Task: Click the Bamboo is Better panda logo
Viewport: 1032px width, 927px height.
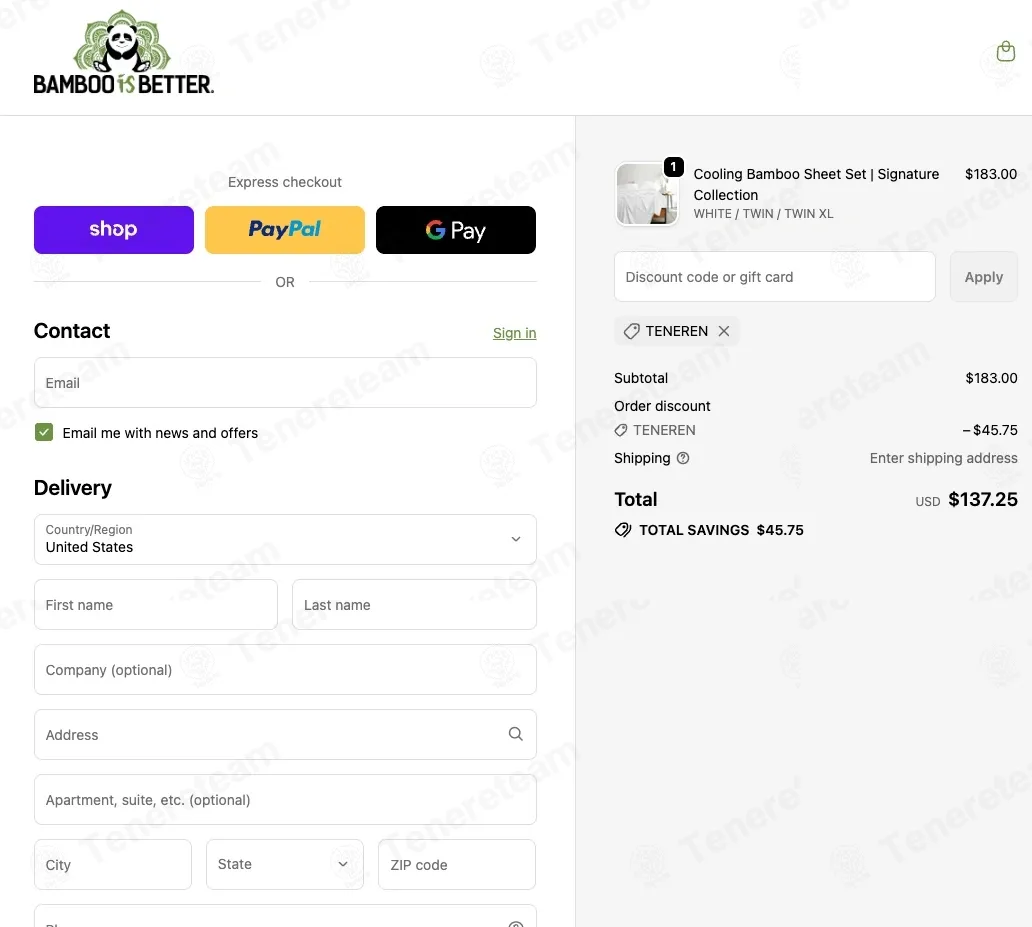Action: click(123, 54)
